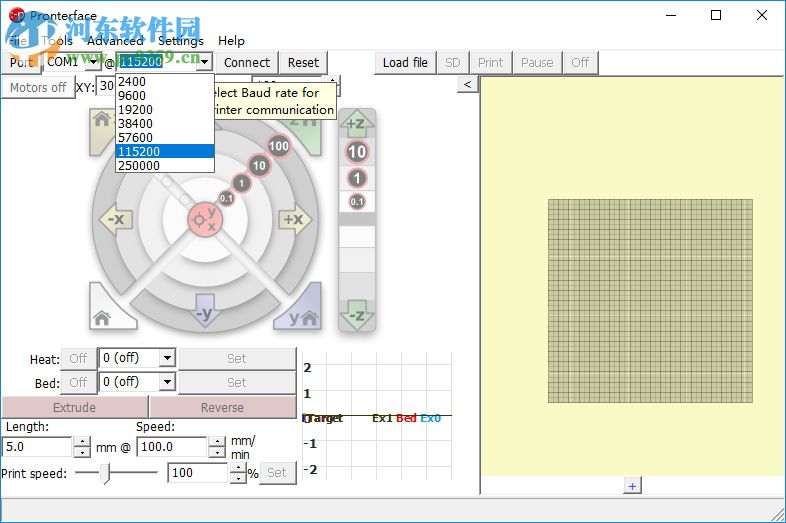Viewport: 786px width, 523px height.
Task: Click the Length value field 5.0
Action: pyautogui.click(x=38, y=447)
